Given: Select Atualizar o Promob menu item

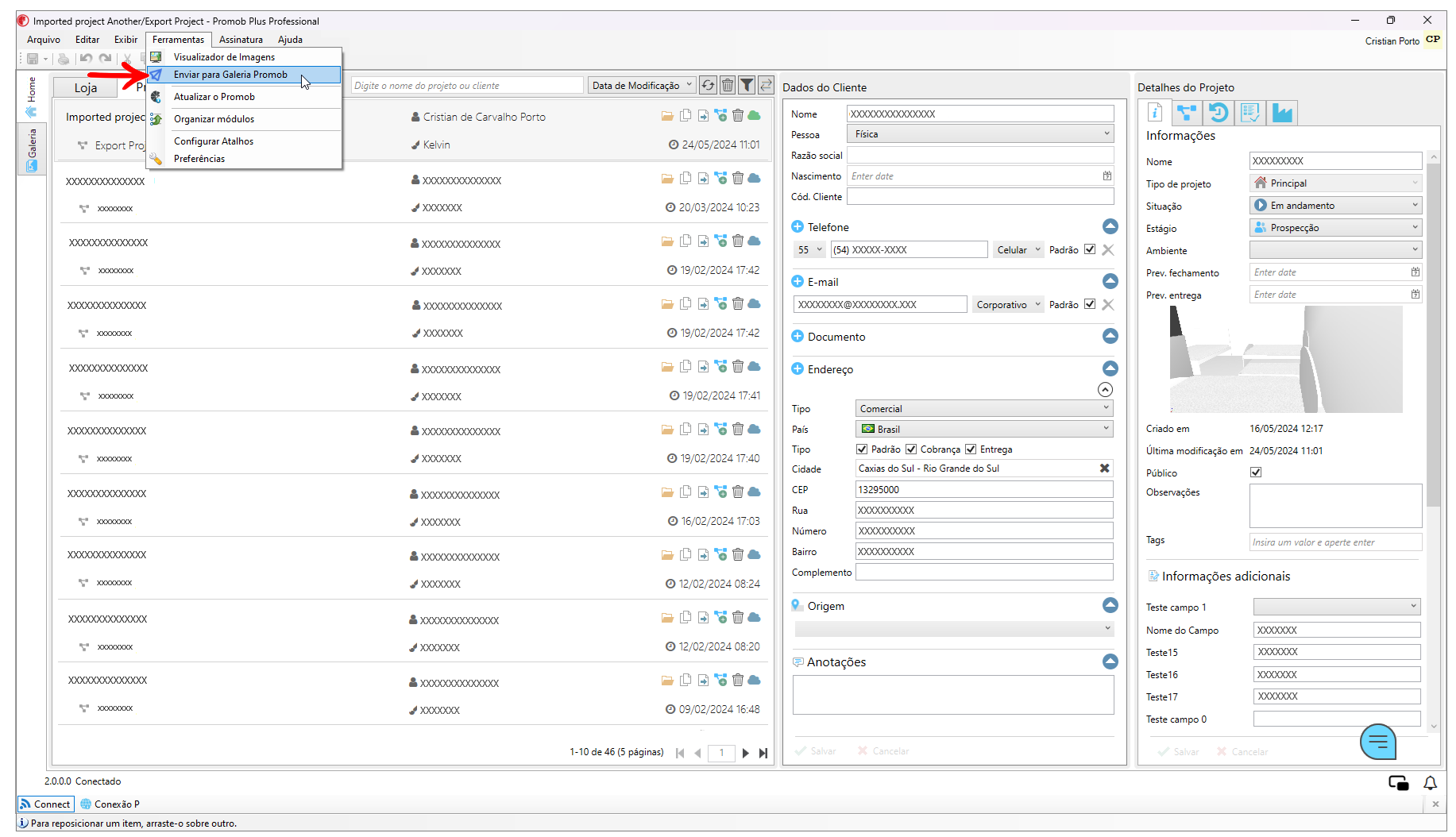Looking at the screenshot, I should (x=245, y=97).
